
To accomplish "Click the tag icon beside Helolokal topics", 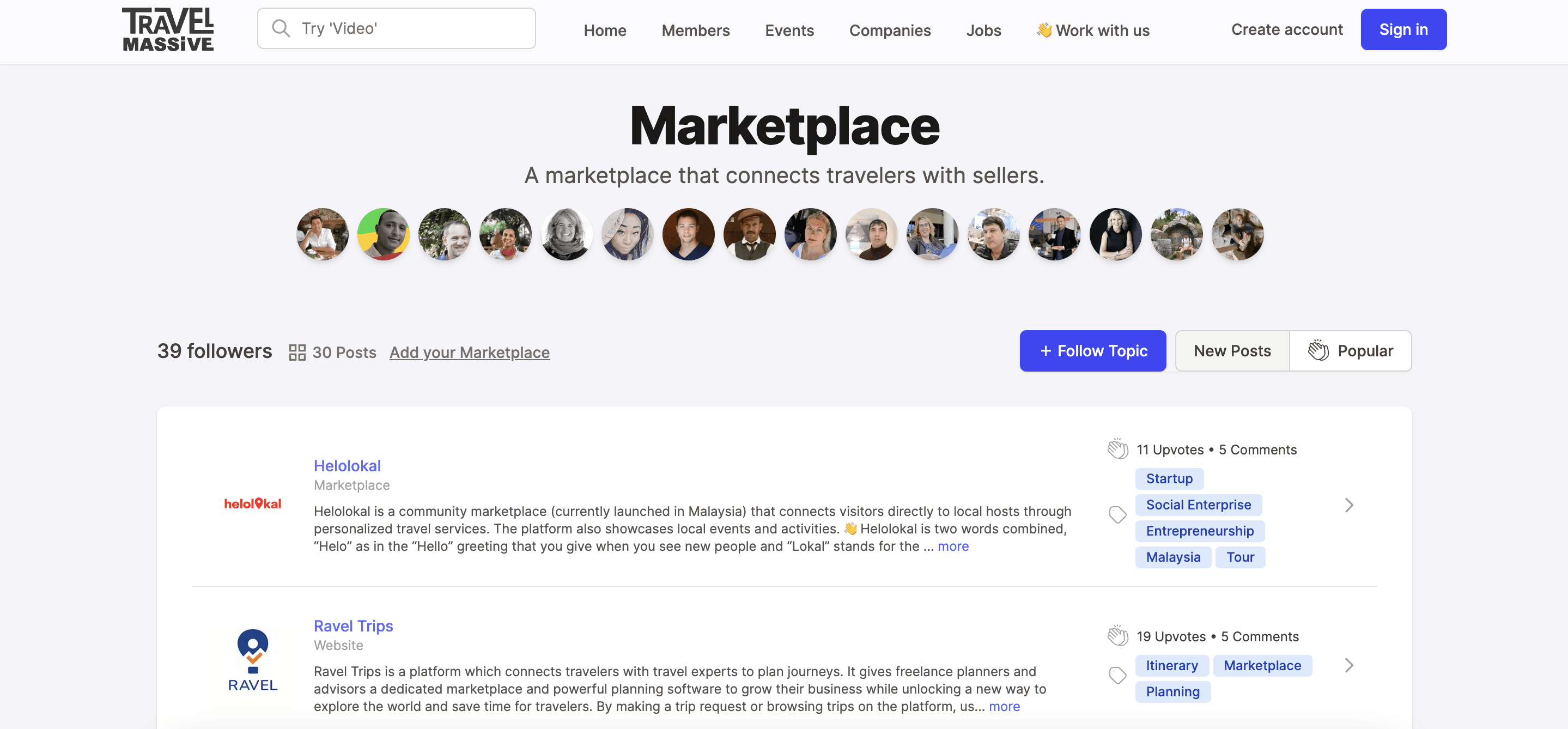I will [x=1117, y=515].
